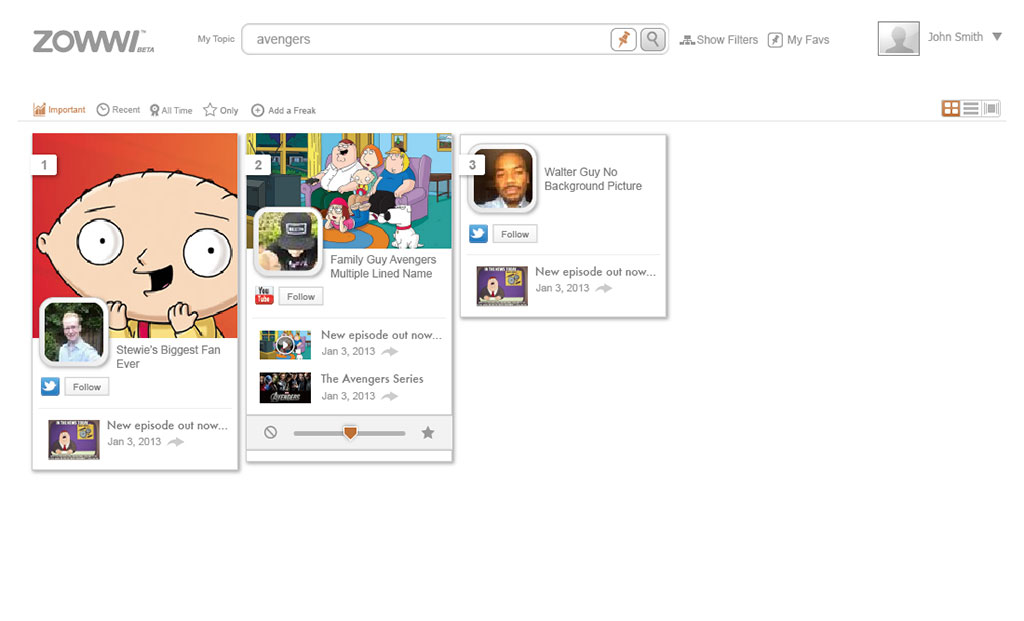This screenshot has width=1024, height=621.
Task: Share New episode post on card 2
Action: (x=390, y=352)
